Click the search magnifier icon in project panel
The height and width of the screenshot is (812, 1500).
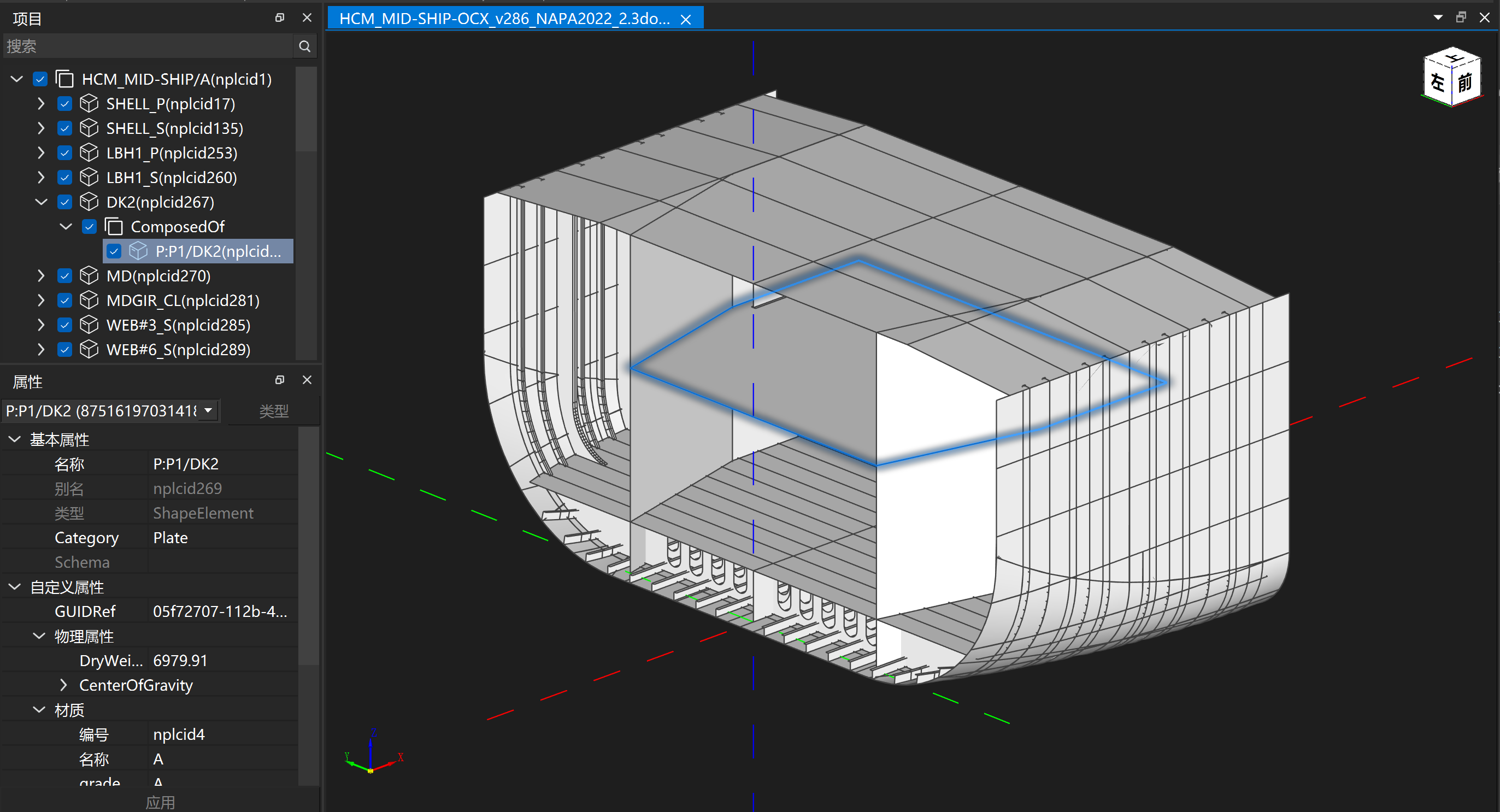(x=304, y=46)
